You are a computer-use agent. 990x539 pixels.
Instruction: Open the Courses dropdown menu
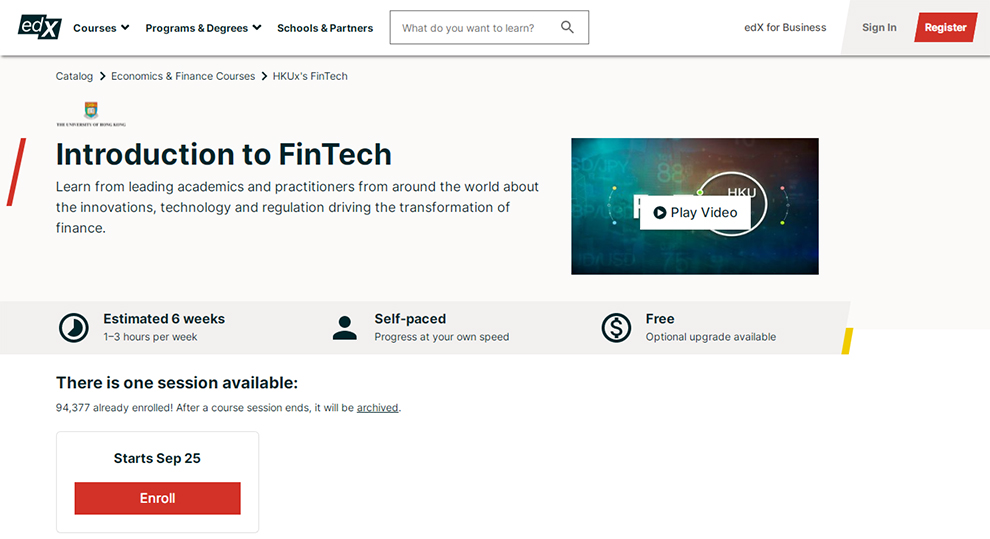[101, 28]
